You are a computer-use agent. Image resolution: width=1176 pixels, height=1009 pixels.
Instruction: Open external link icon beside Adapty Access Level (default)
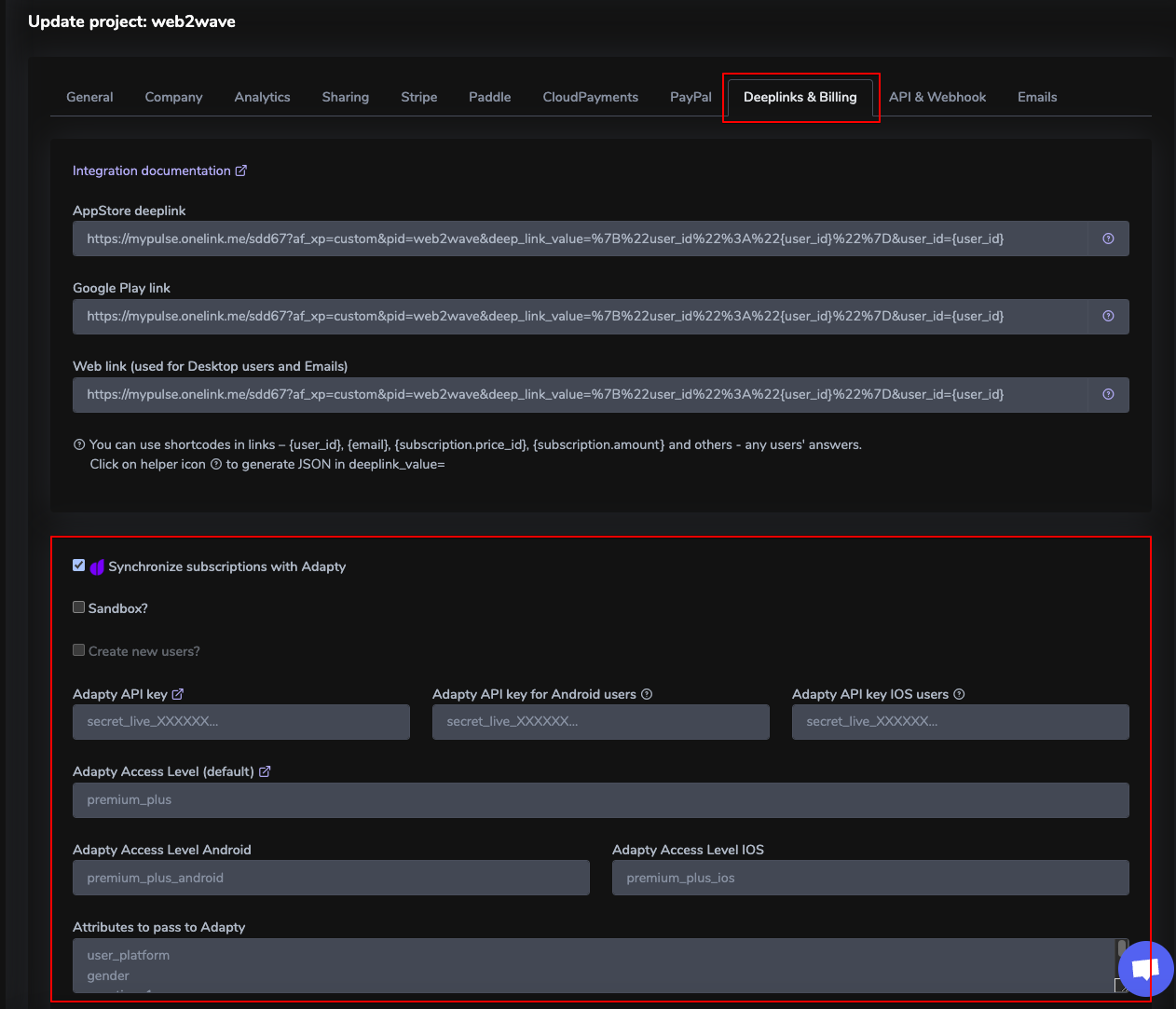[265, 771]
